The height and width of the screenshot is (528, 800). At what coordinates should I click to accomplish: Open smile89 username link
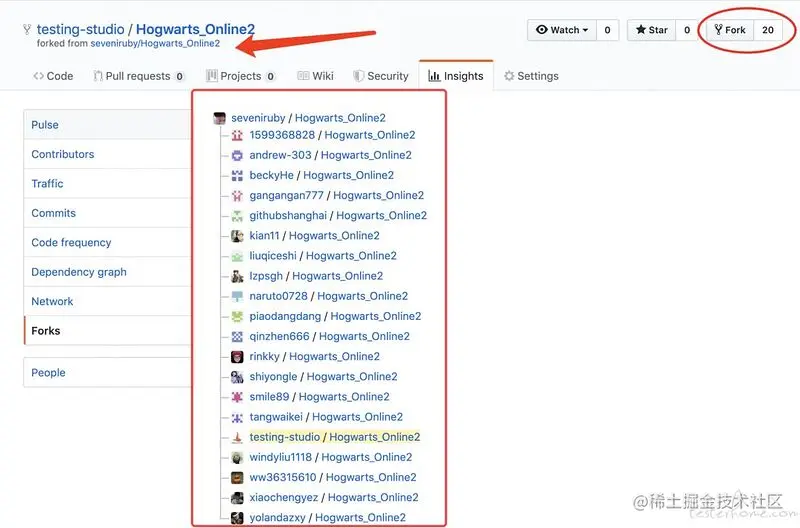[x=269, y=397]
